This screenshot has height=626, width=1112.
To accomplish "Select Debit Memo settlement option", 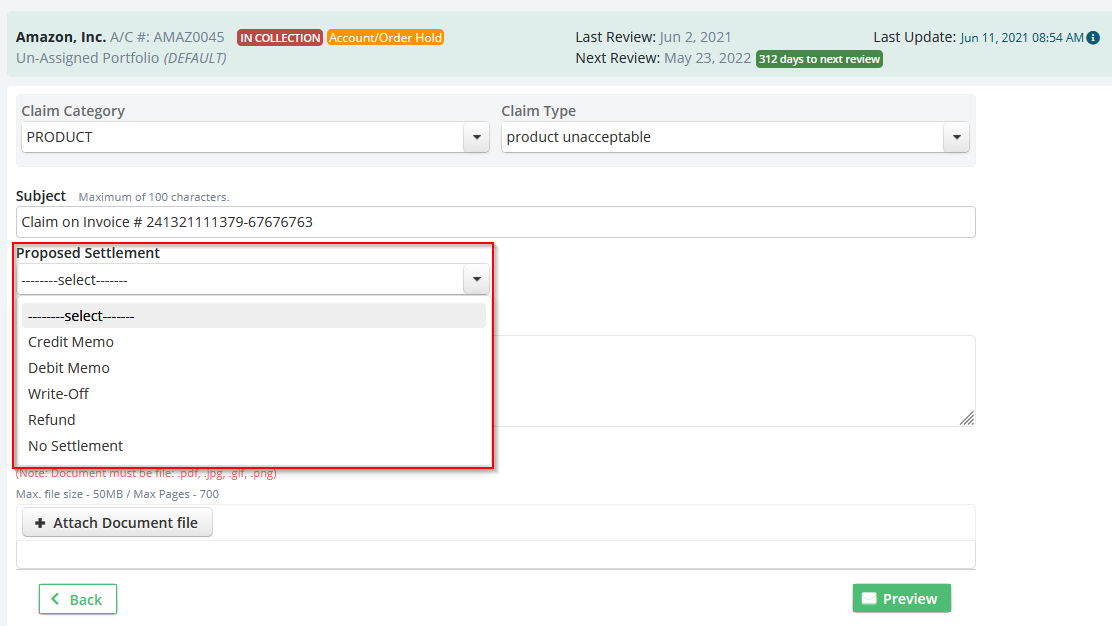I will tap(254, 368).
